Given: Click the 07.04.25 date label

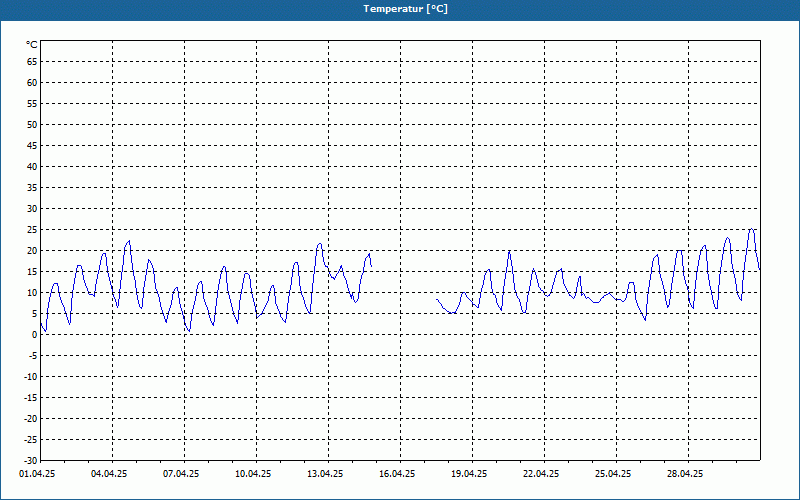Looking at the screenshot, I should [x=181, y=474].
